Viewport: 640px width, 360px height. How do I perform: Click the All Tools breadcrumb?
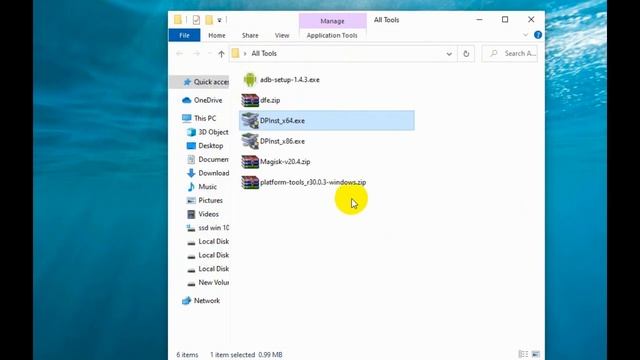[x=264, y=53]
